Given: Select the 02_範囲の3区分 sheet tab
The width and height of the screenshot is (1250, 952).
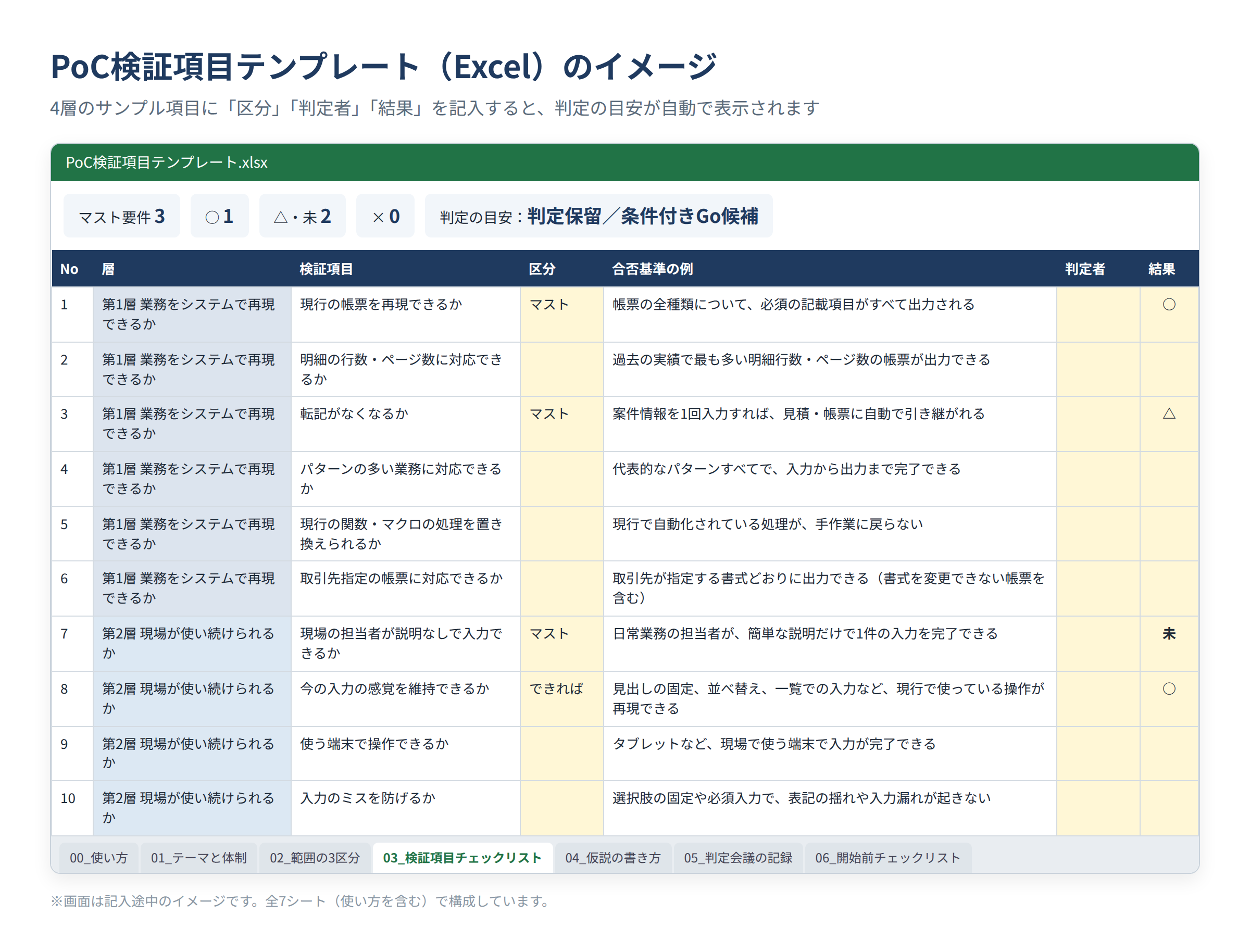Looking at the screenshot, I should 315,857.
